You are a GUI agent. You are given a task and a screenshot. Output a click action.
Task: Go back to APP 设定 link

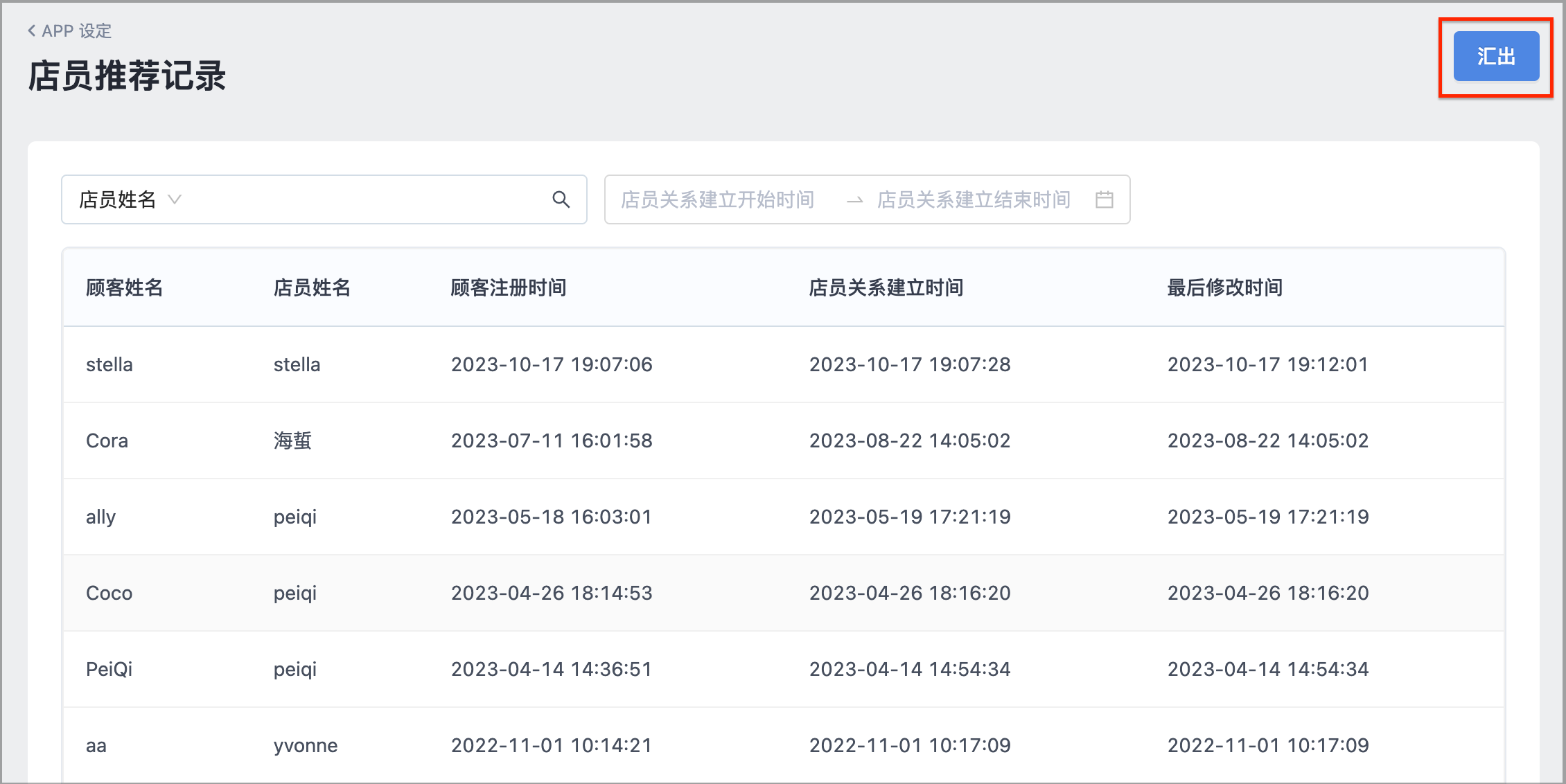[x=70, y=30]
